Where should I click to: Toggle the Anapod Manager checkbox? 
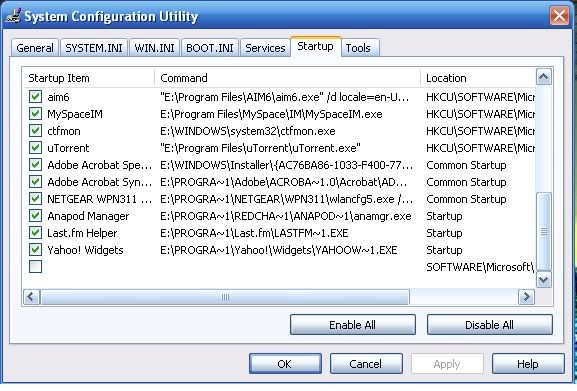35,216
